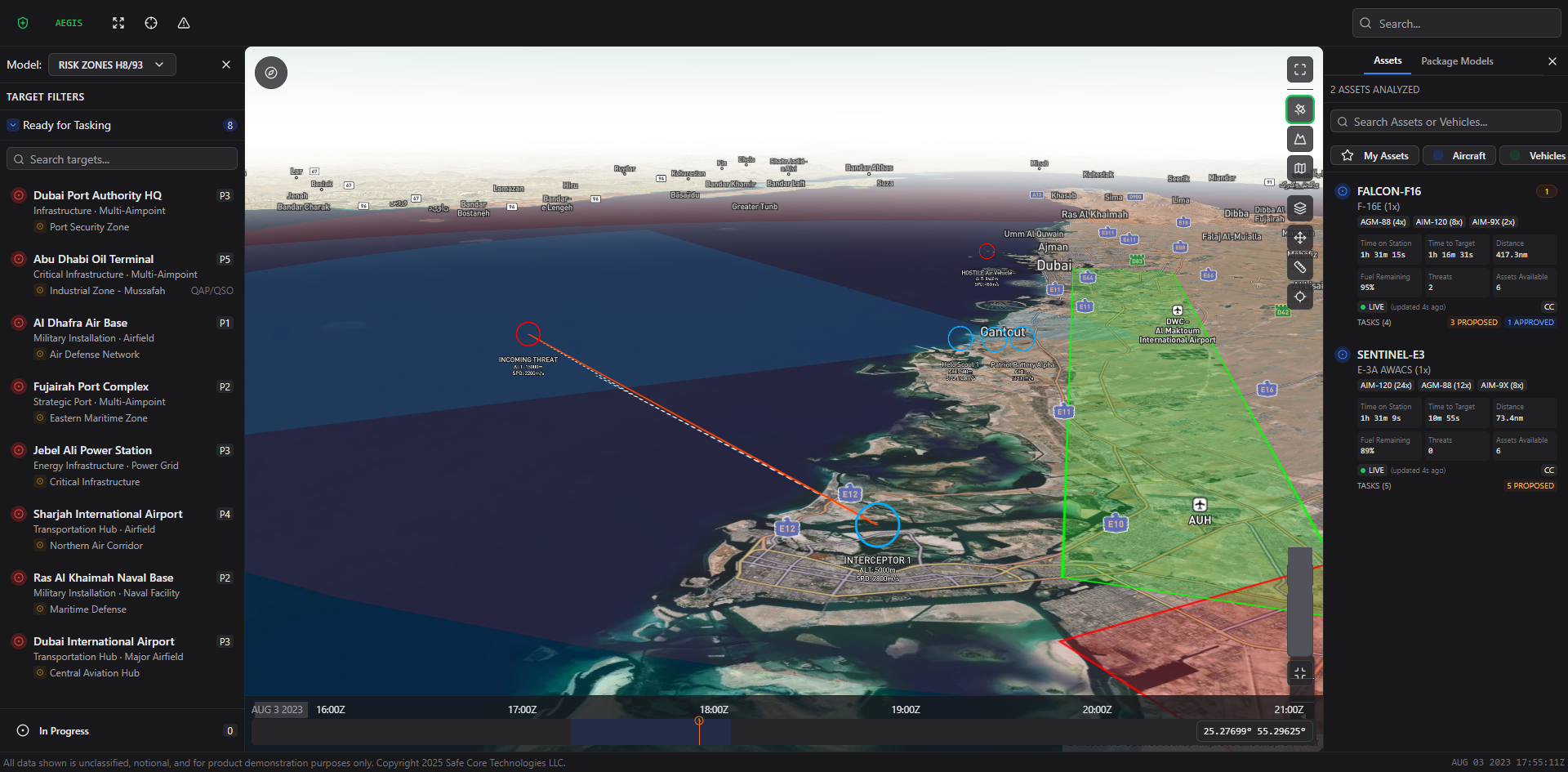Screen dimensions: 1568x772
Task: Click the compass icon on the map
Action: [x=271, y=73]
